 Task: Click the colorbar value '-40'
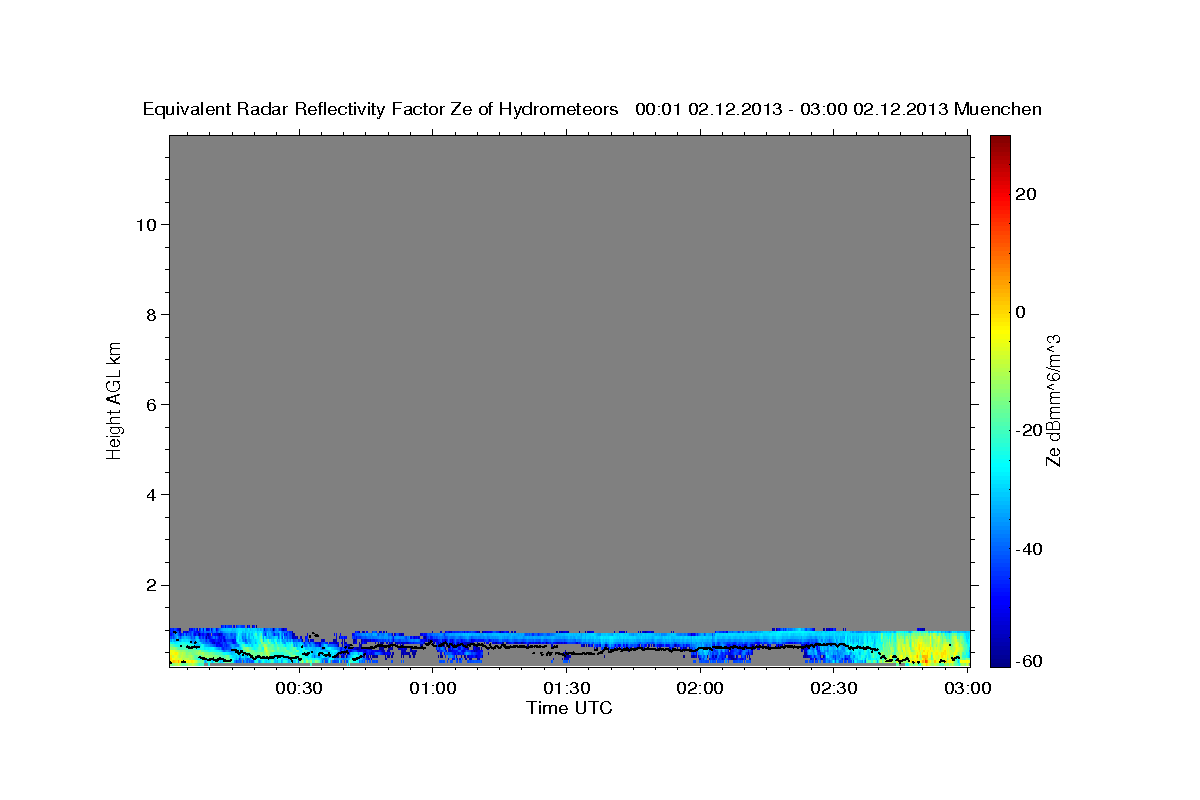1030,549
